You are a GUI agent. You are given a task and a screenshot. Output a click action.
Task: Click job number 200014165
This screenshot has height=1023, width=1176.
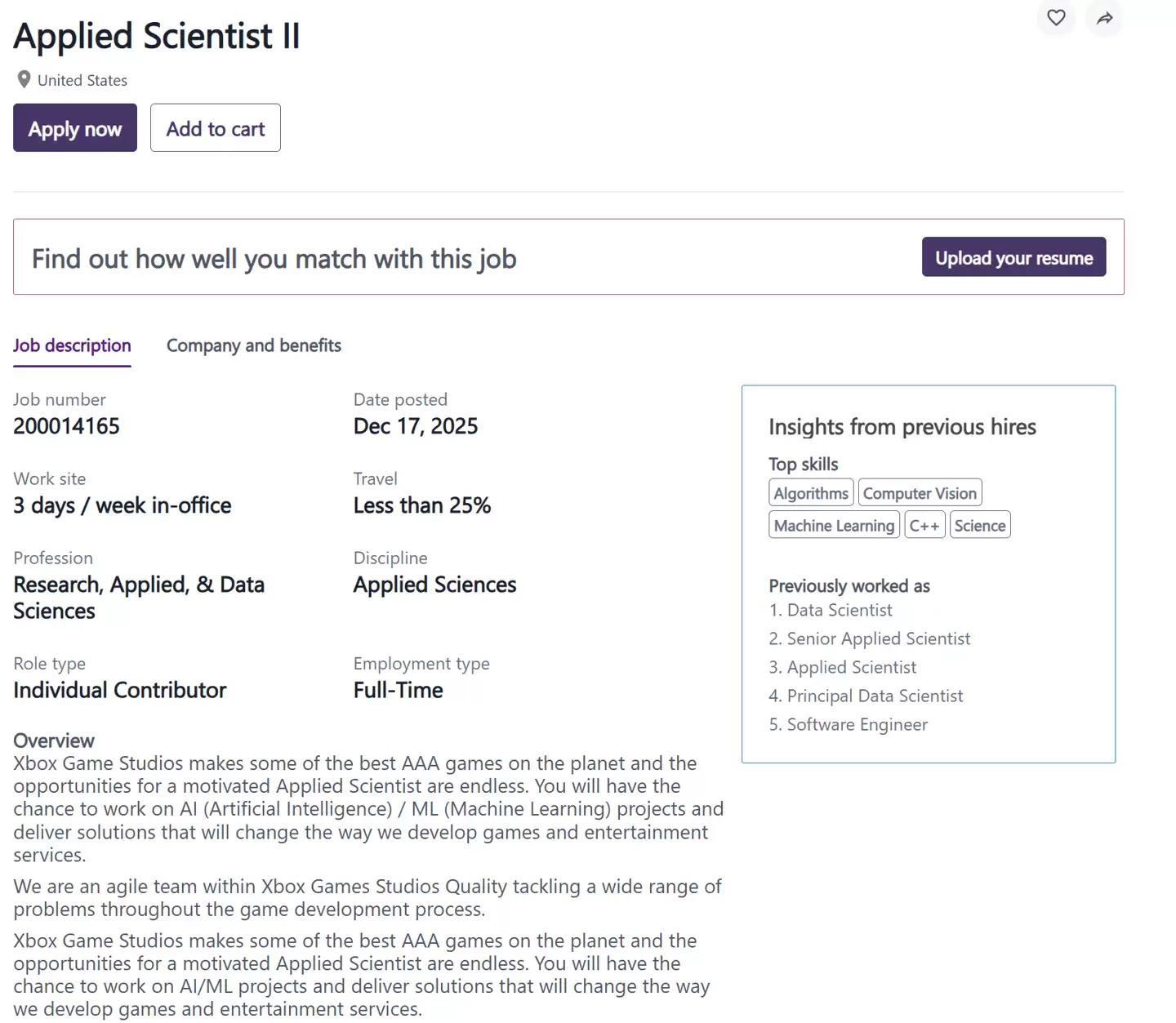click(x=66, y=426)
